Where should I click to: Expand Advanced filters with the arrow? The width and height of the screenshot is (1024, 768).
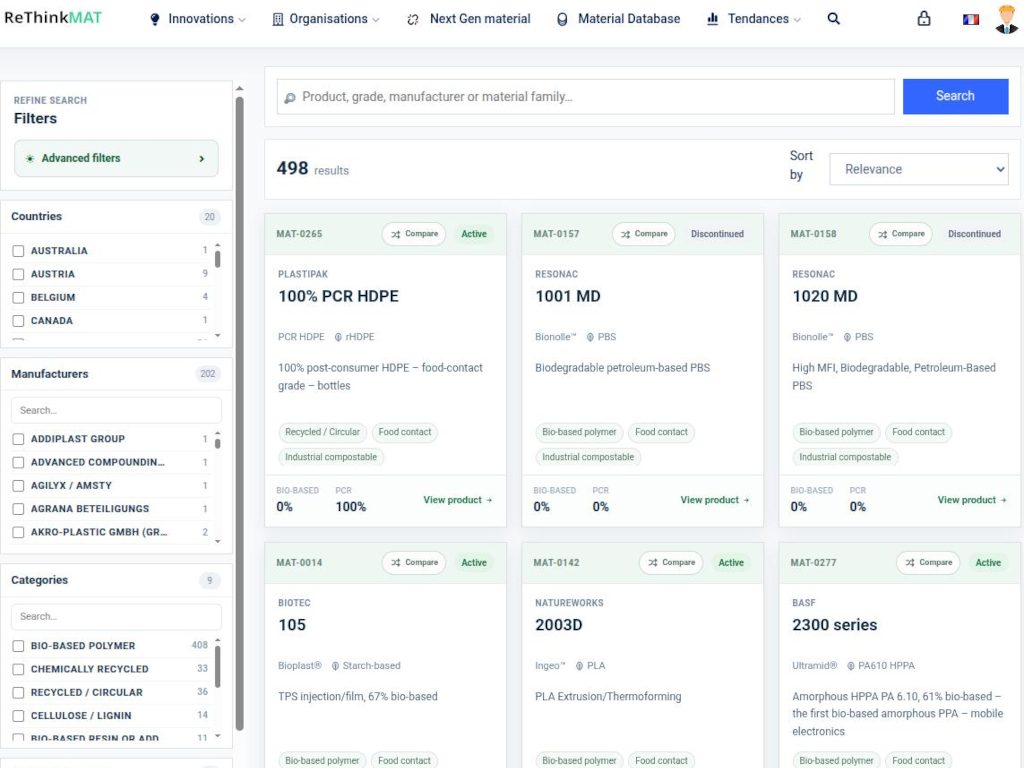(202, 159)
